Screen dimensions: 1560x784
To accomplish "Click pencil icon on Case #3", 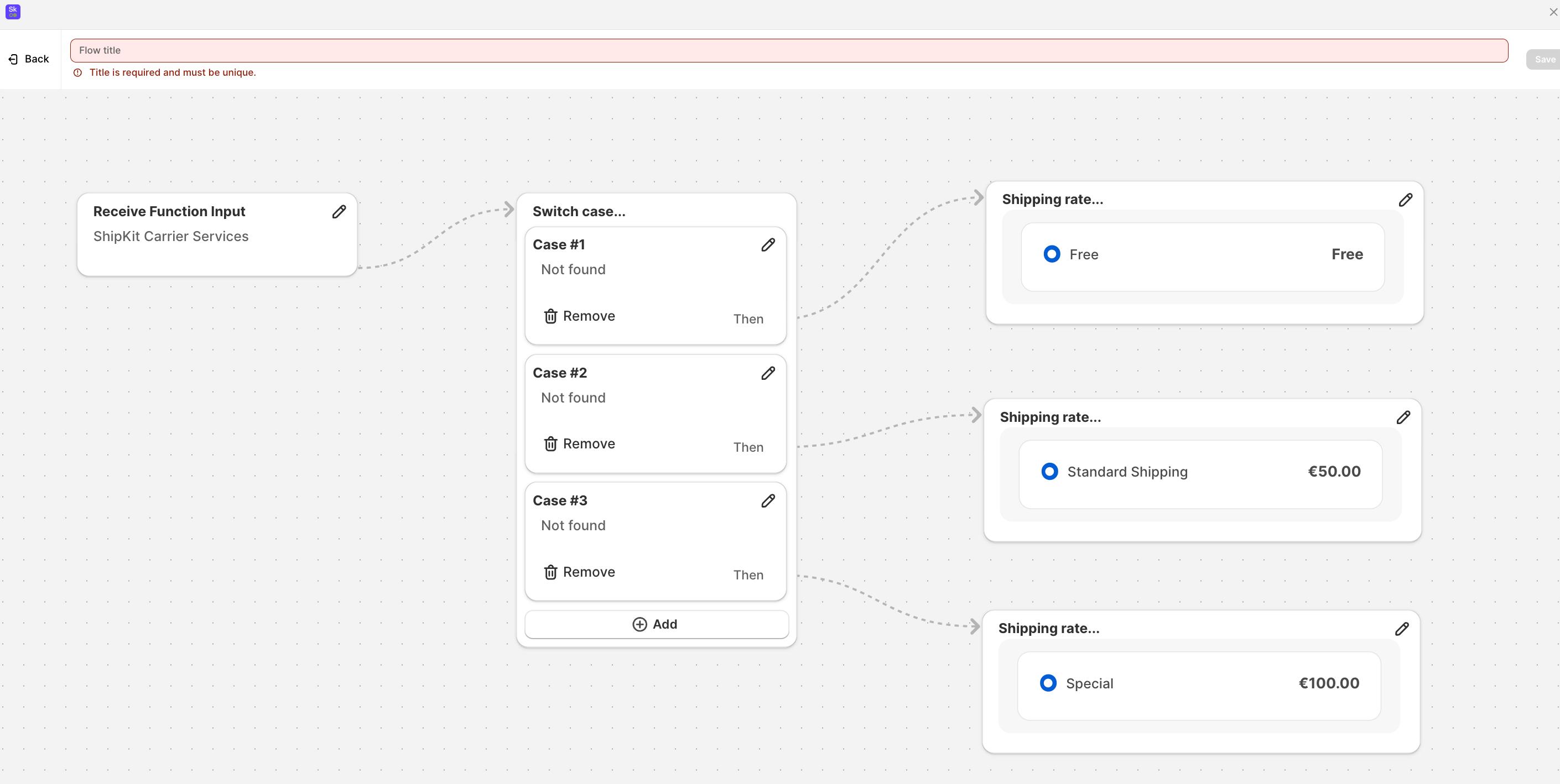I will click(x=768, y=501).
